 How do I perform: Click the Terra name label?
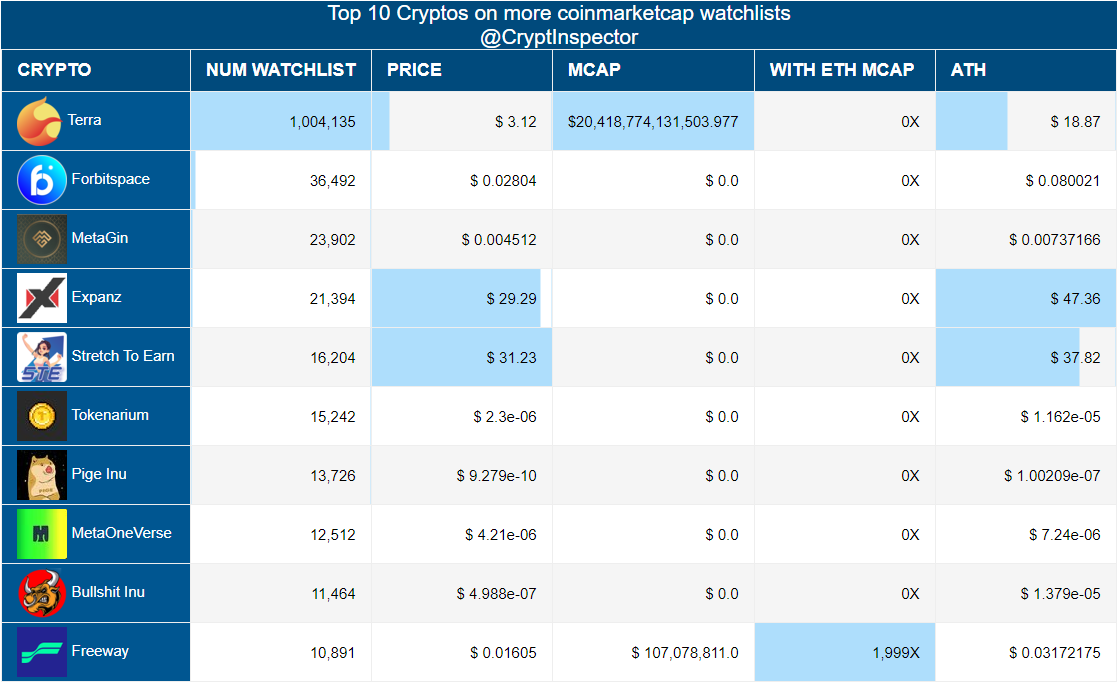[x=84, y=120]
